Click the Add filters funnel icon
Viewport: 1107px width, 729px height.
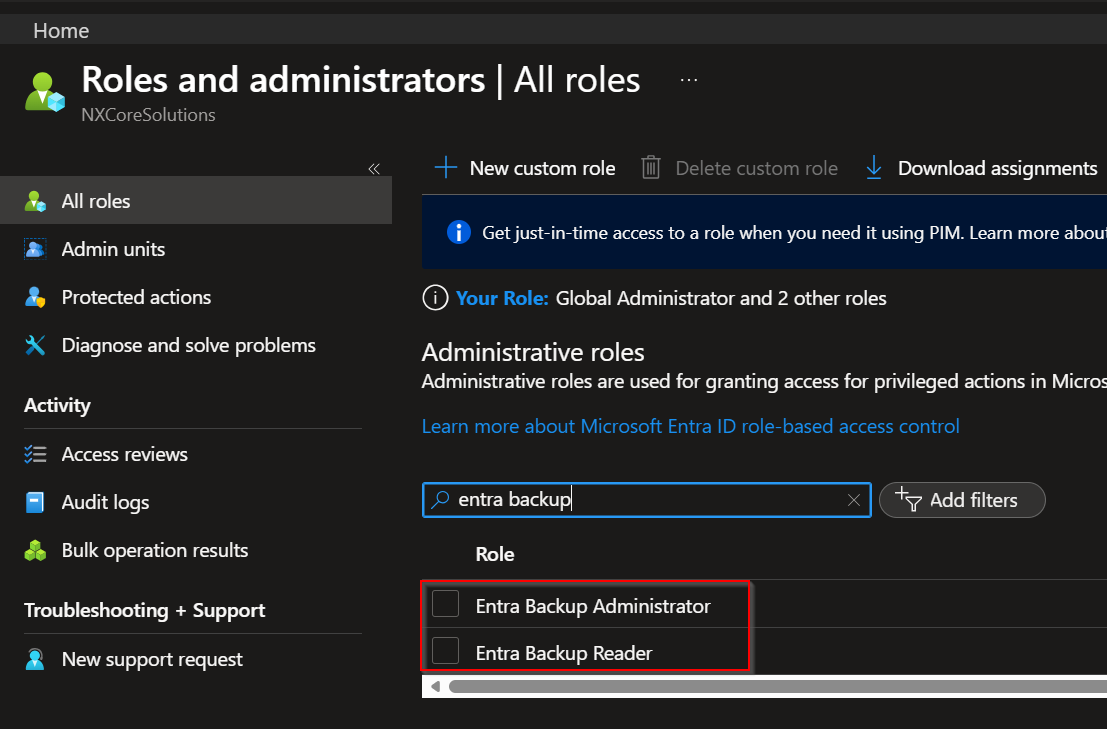point(909,499)
